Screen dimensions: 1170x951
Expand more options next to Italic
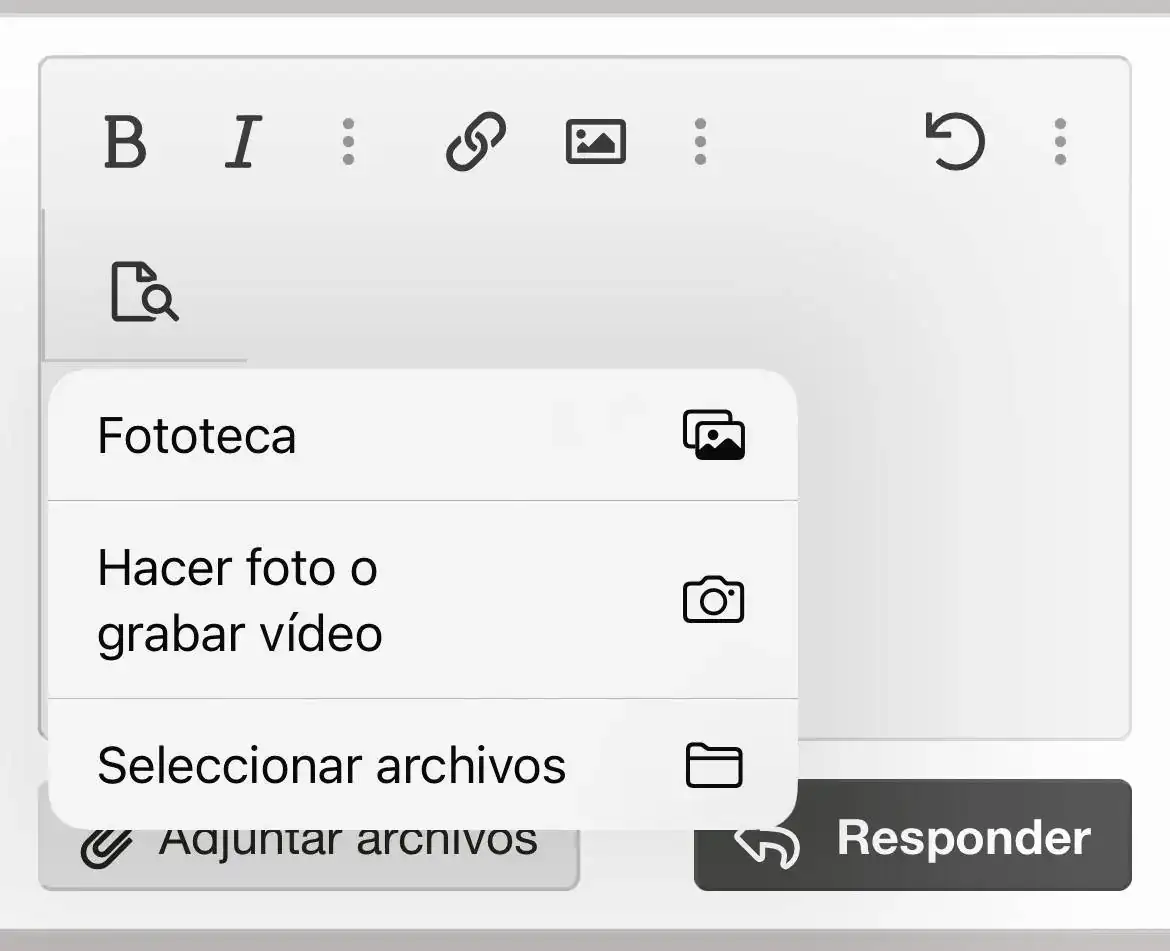click(x=348, y=142)
